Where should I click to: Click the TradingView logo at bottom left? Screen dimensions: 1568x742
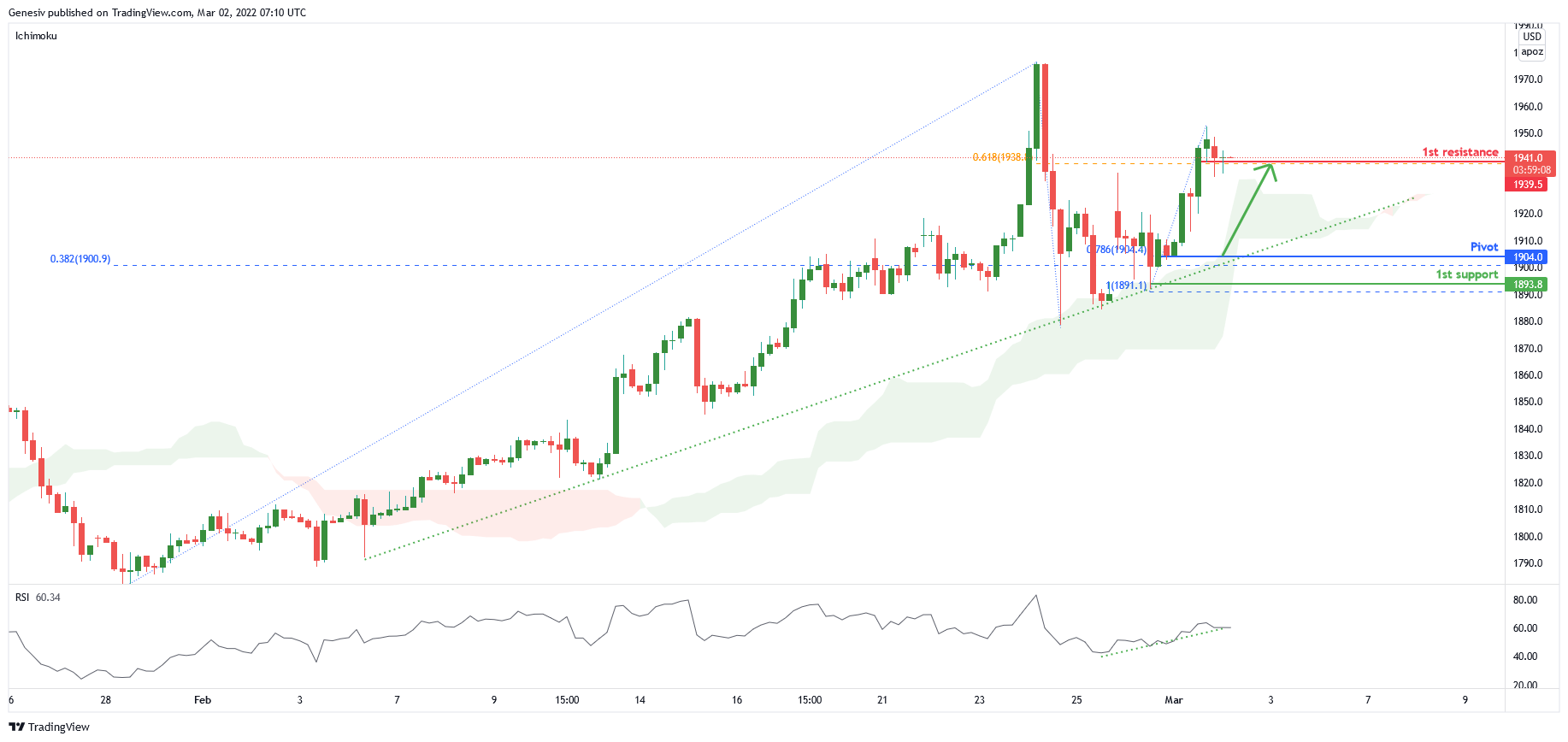click(50, 727)
